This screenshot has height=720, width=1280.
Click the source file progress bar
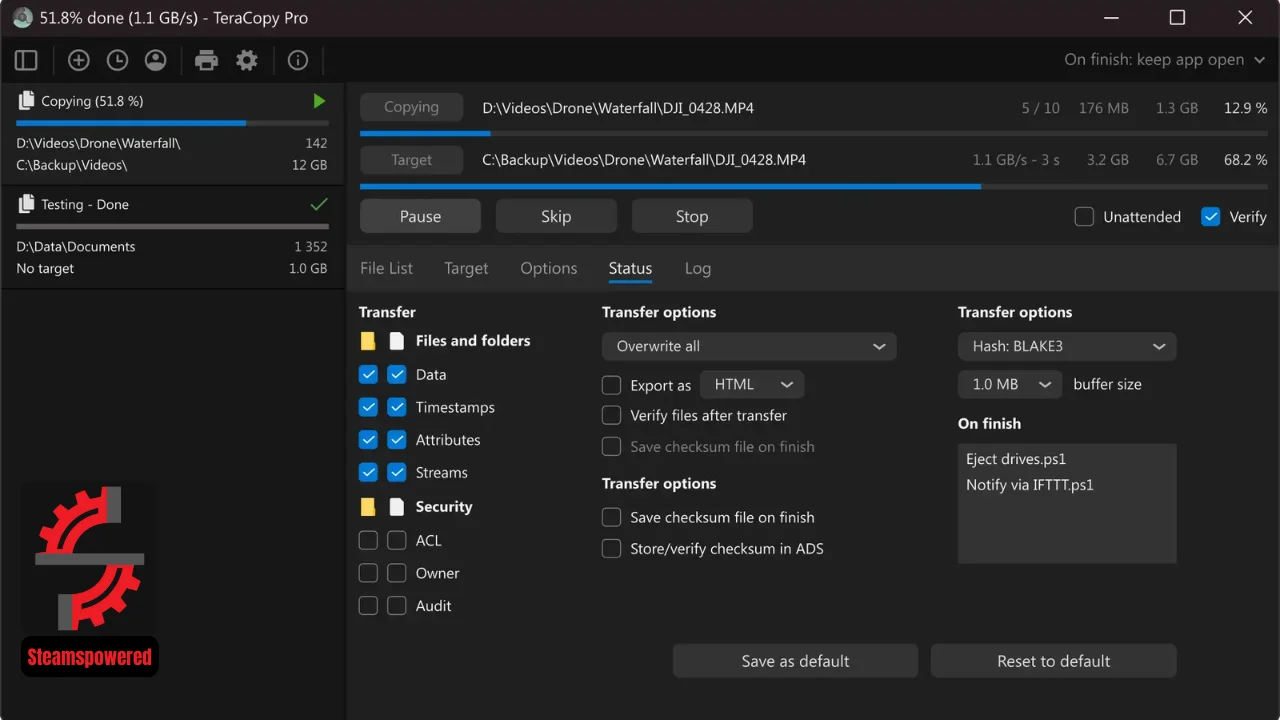[x=813, y=133]
